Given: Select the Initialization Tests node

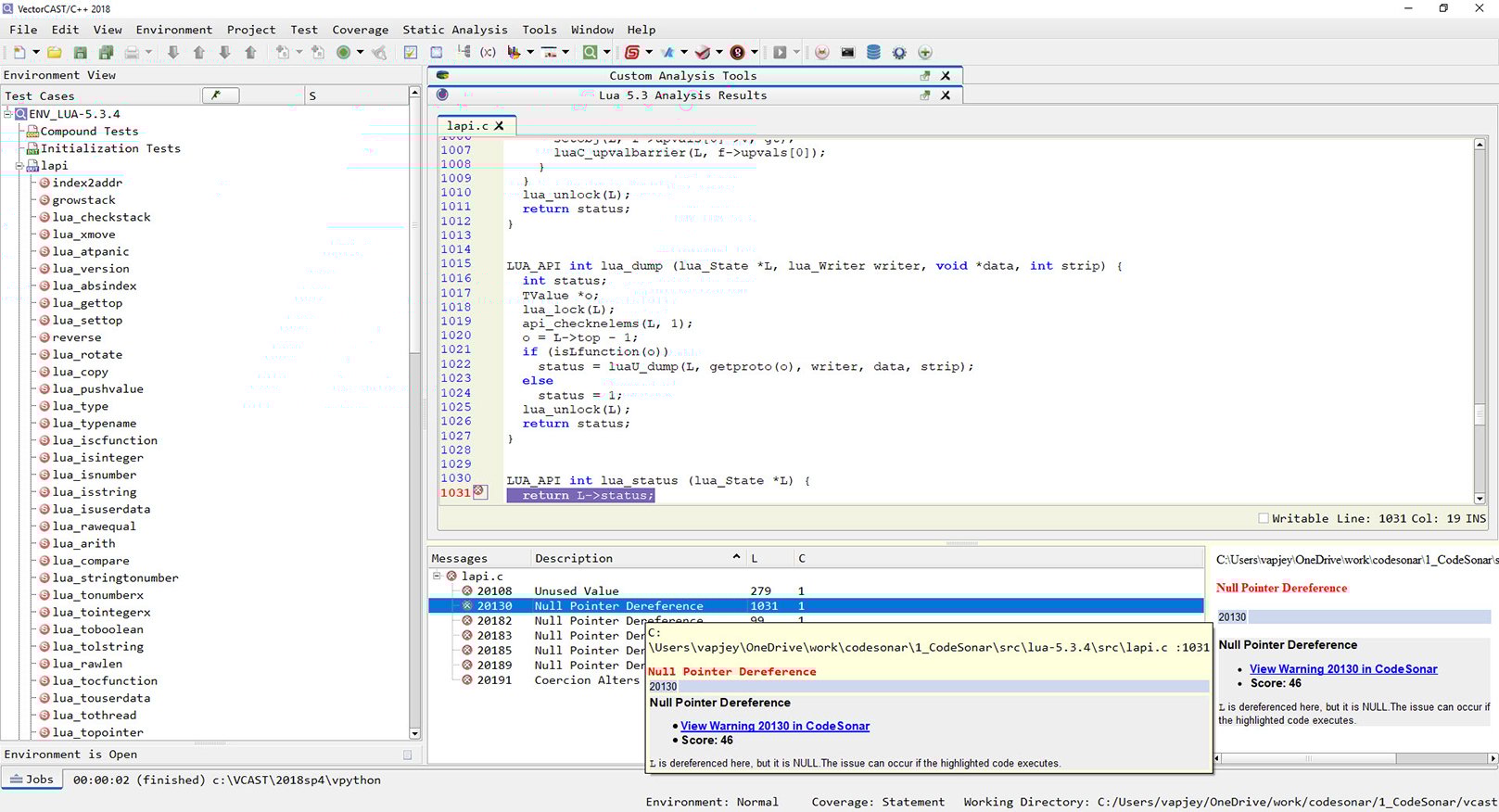Looking at the screenshot, I should pos(110,148).
